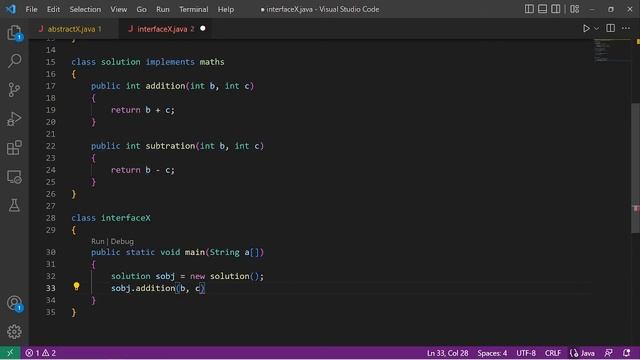The width and height of the screenshot is (640, 360).
Task: Open the Extensions view
Action: 14,148
